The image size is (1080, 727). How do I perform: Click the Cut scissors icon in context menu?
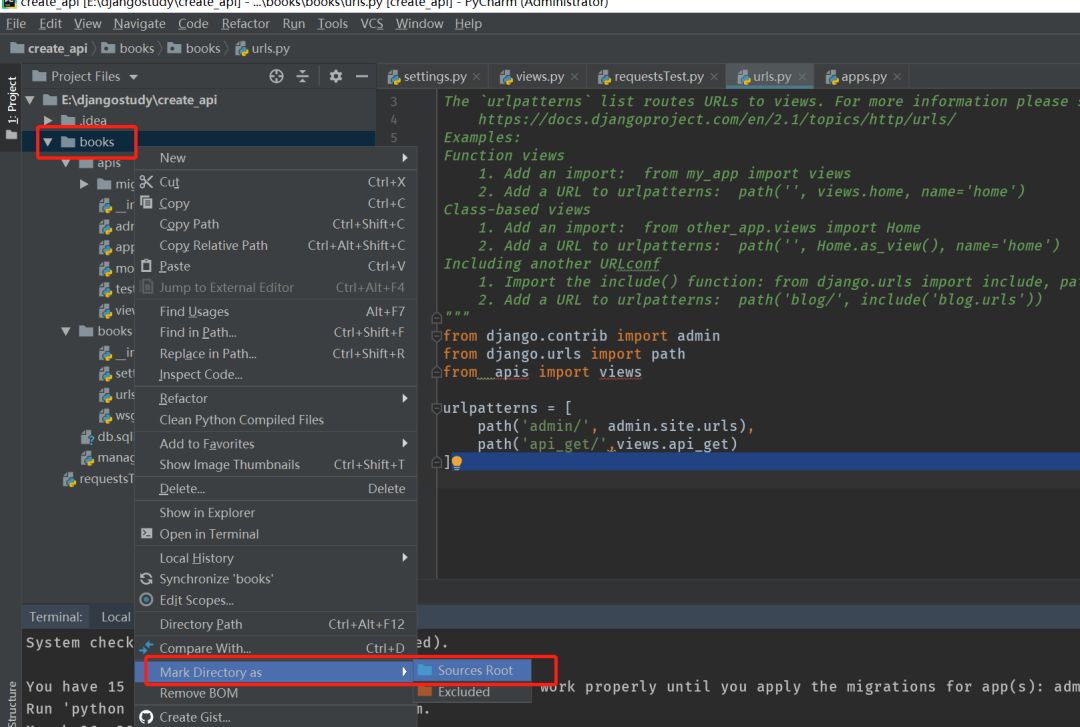(146, 182)
